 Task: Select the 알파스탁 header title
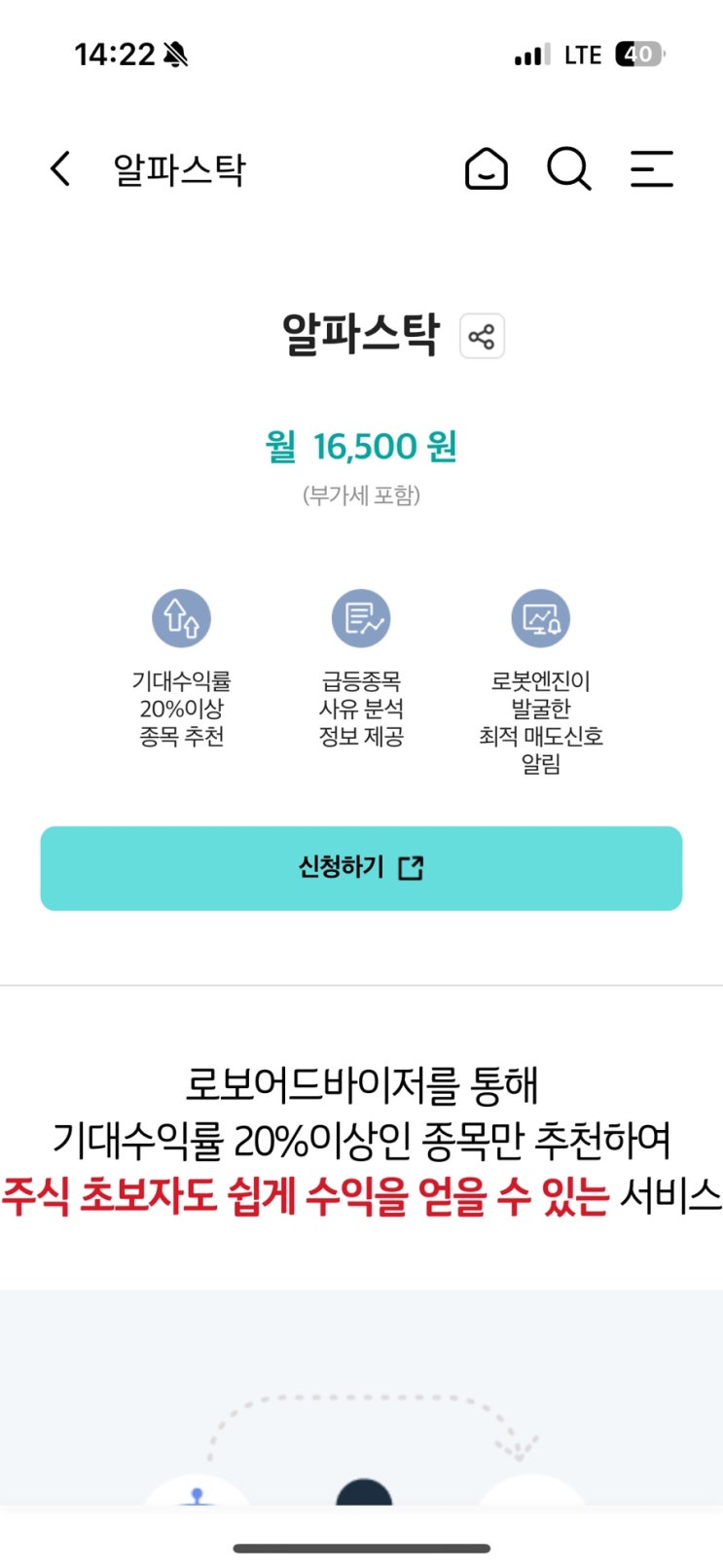pos(179,169)
